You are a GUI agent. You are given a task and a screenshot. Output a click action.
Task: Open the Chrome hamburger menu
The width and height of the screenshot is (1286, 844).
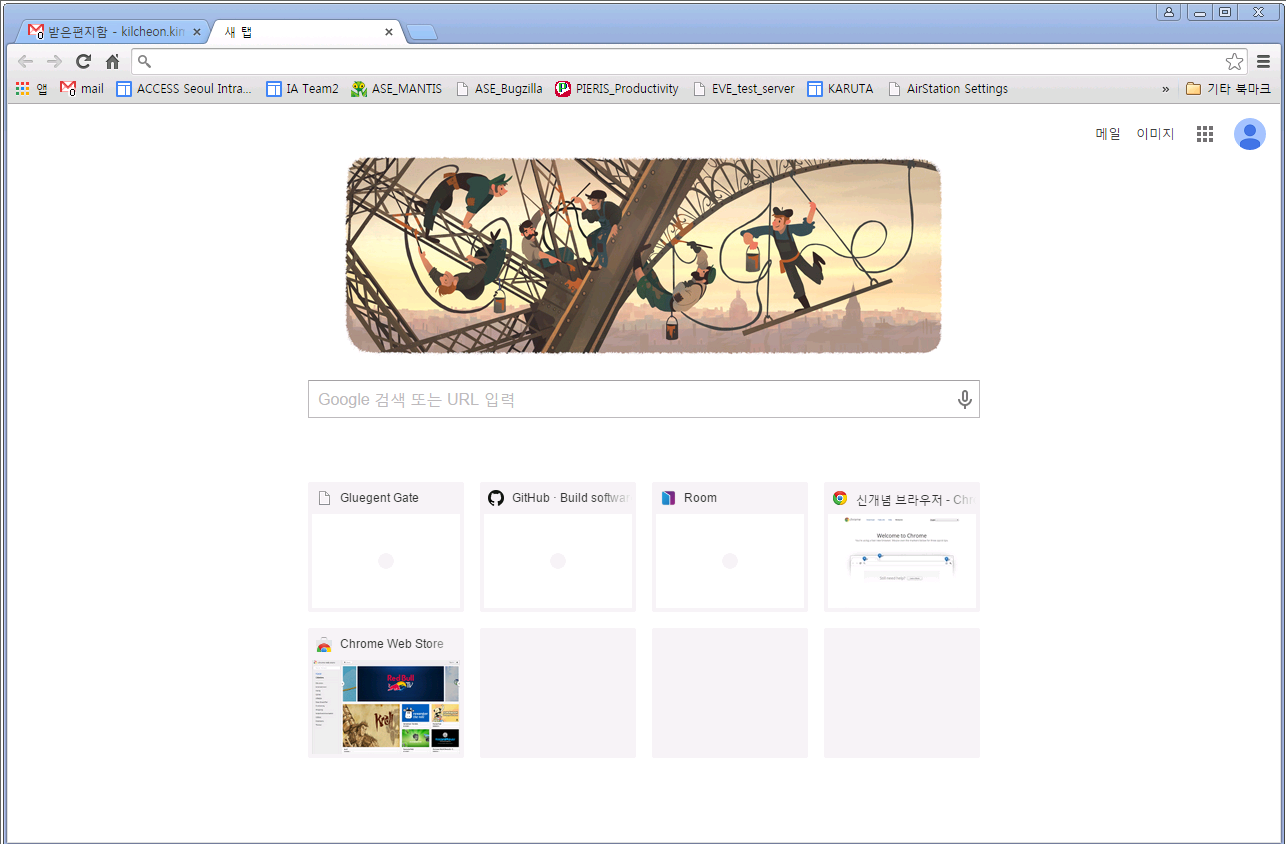(1264, 61)
